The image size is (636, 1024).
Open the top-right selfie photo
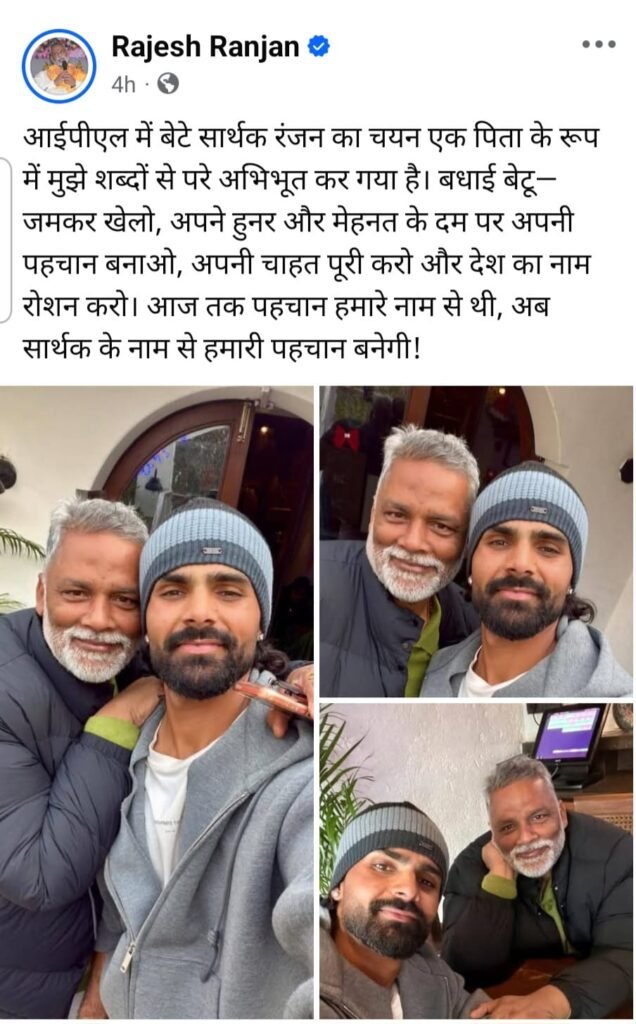(476, 541)
